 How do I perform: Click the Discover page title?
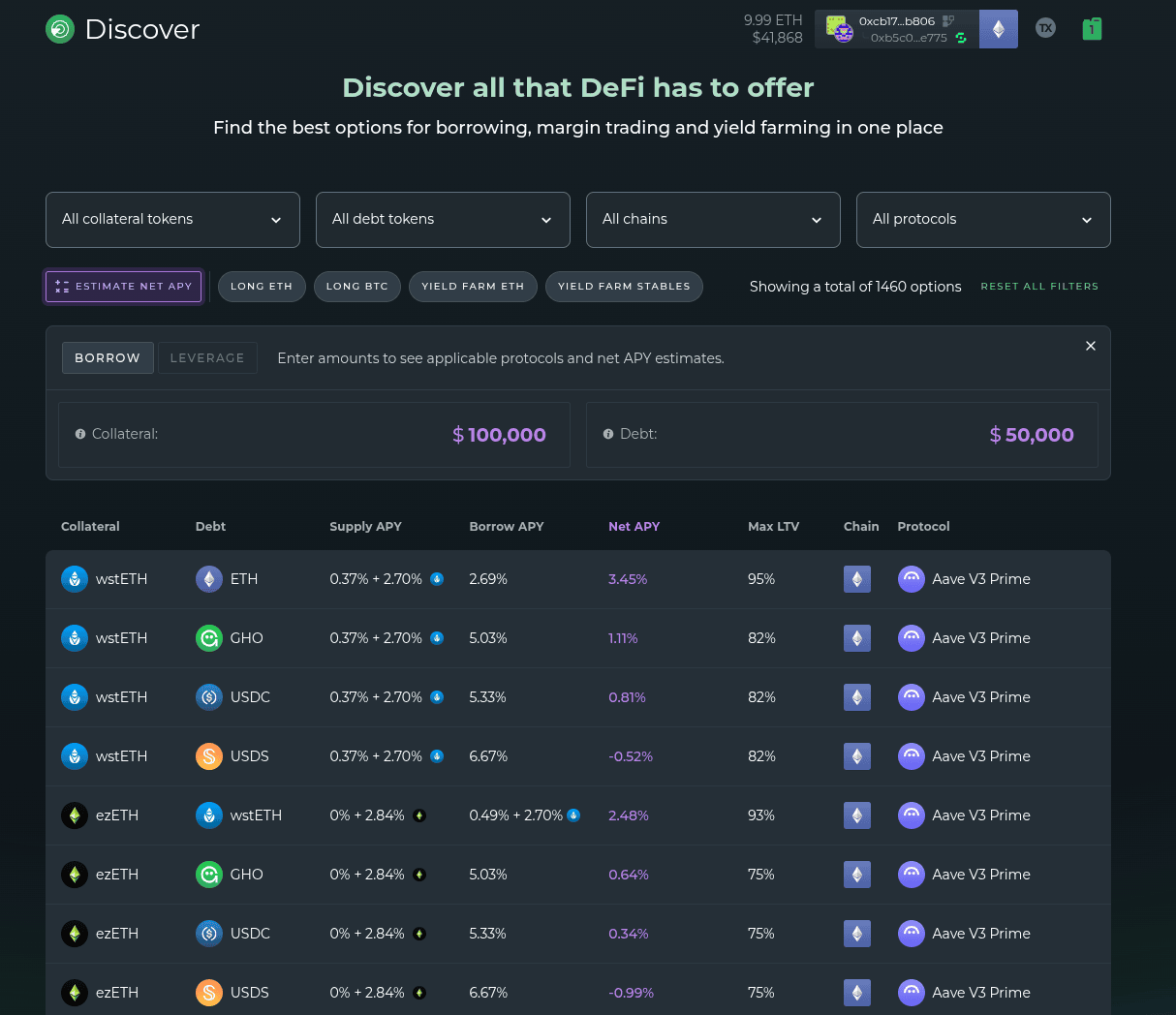(x=142, y=29)
